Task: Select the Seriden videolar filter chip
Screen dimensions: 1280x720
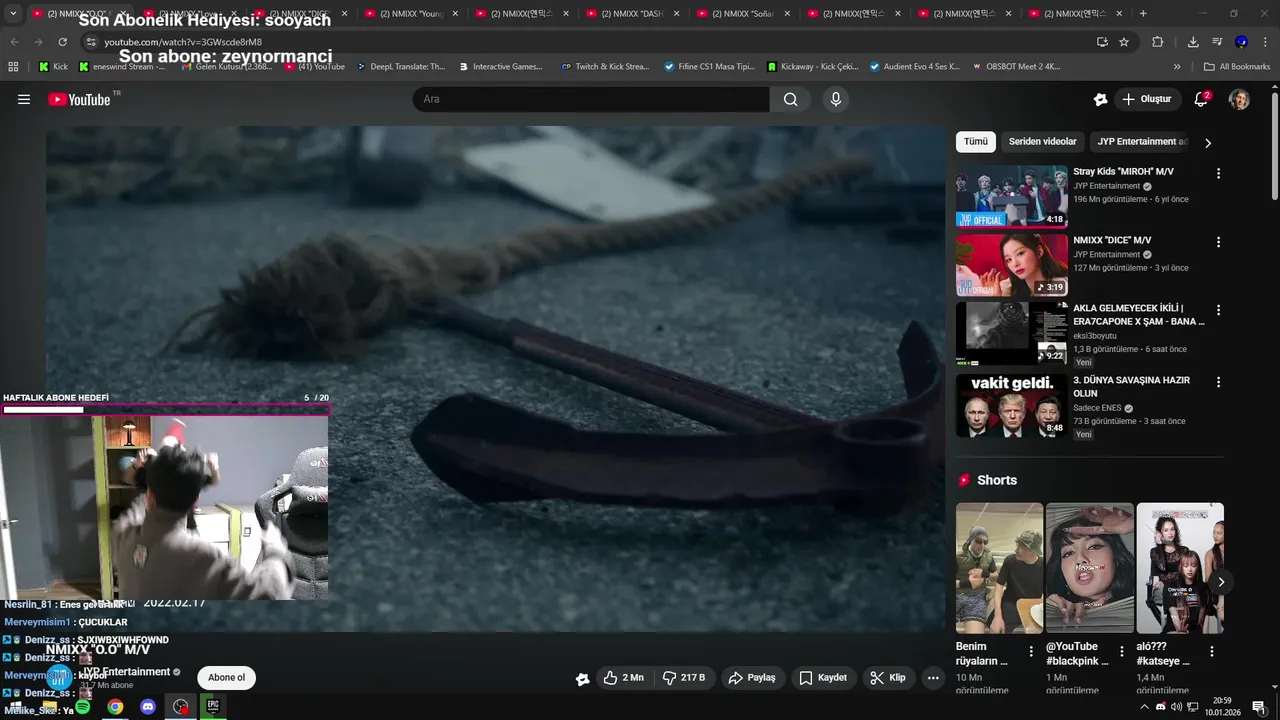Action: 1043,142
